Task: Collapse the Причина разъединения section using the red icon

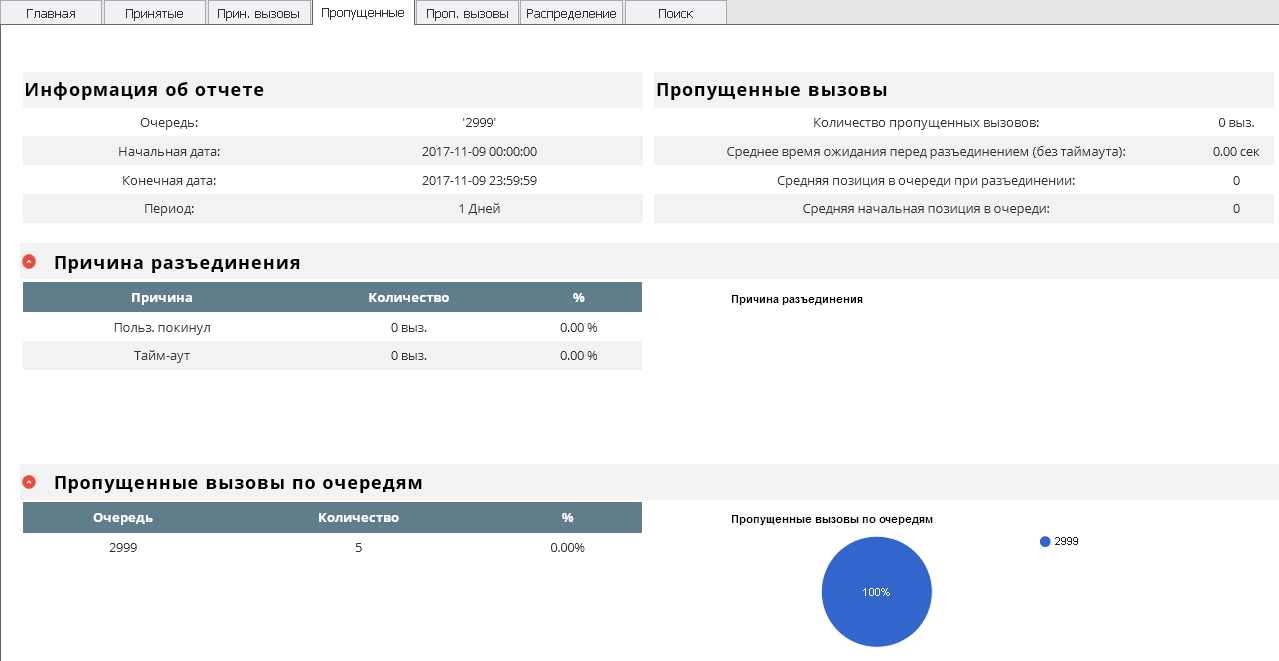Action: [29, 262]
